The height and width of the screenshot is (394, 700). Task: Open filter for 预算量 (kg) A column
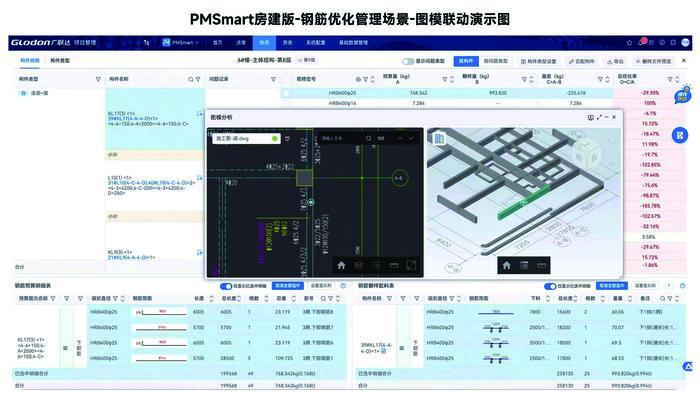click(x=445, y=79)
